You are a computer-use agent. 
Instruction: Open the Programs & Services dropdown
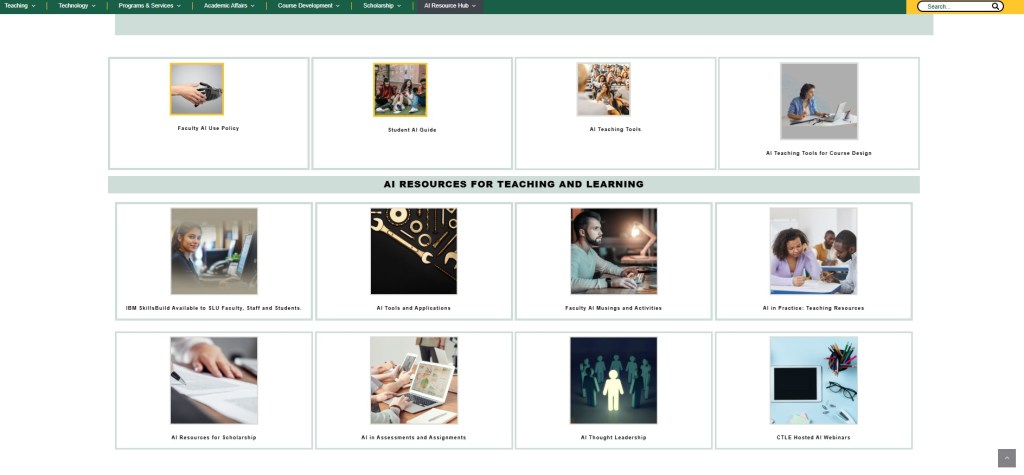click(149, 6)
